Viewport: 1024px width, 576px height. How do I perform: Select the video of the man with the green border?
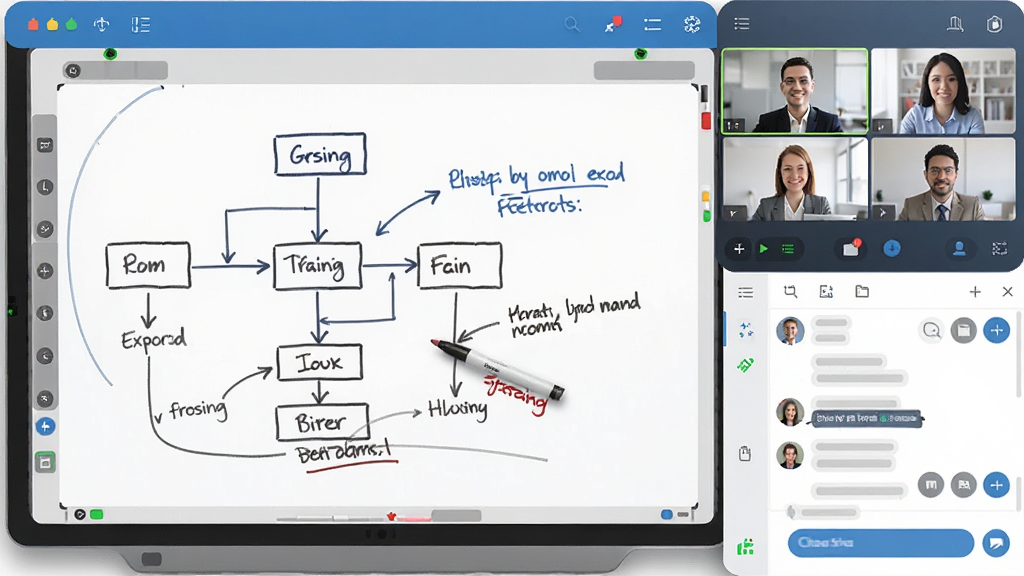coord(795,91)
